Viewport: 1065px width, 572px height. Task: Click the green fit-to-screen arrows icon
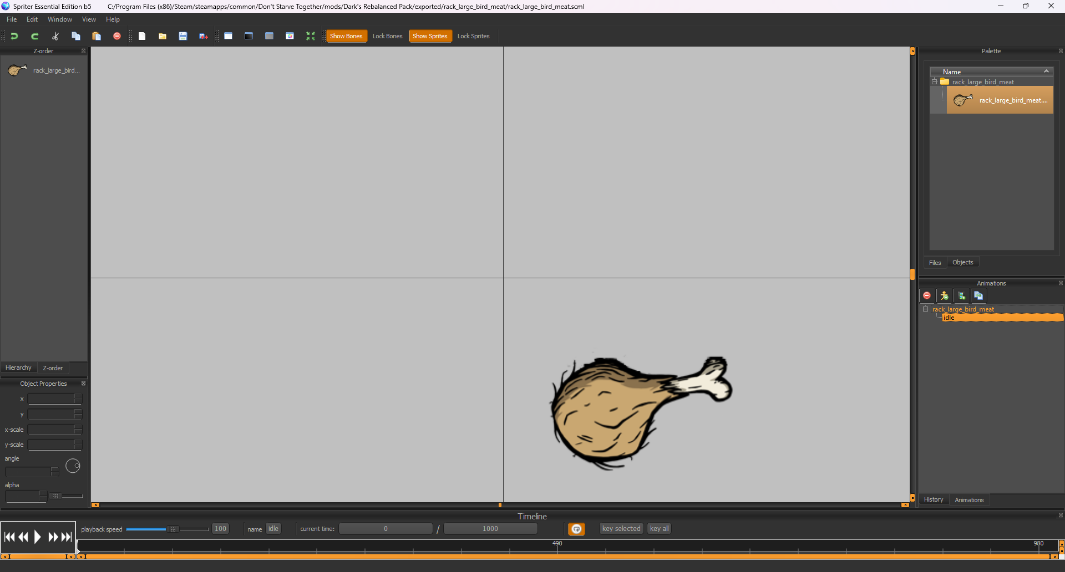[310, 36]
